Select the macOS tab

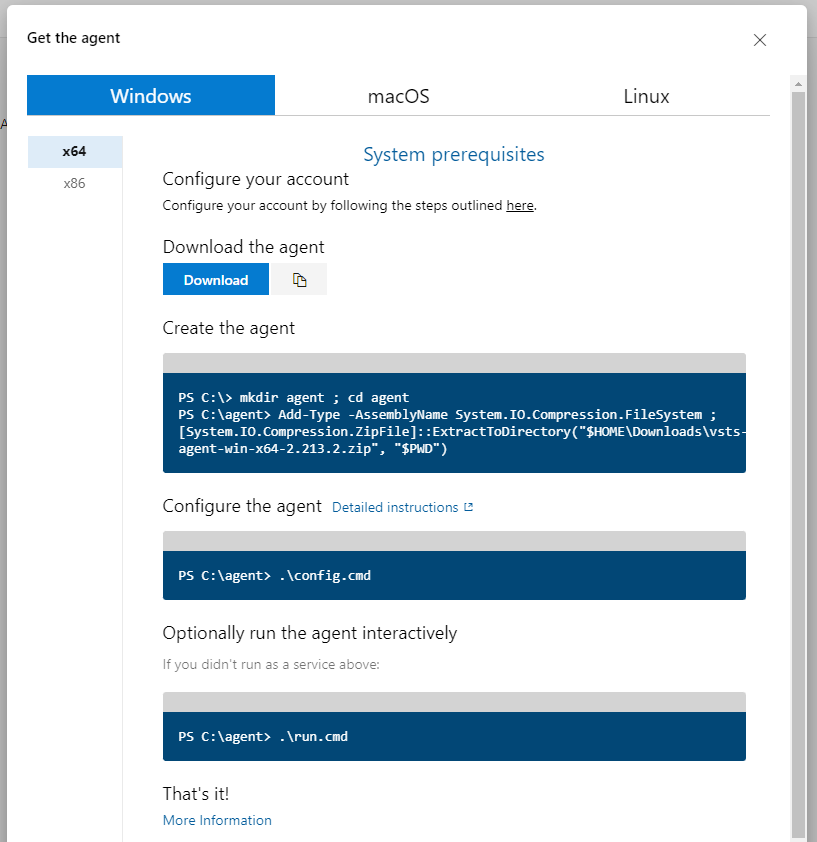pyautogui.click(x=398, y=96)
